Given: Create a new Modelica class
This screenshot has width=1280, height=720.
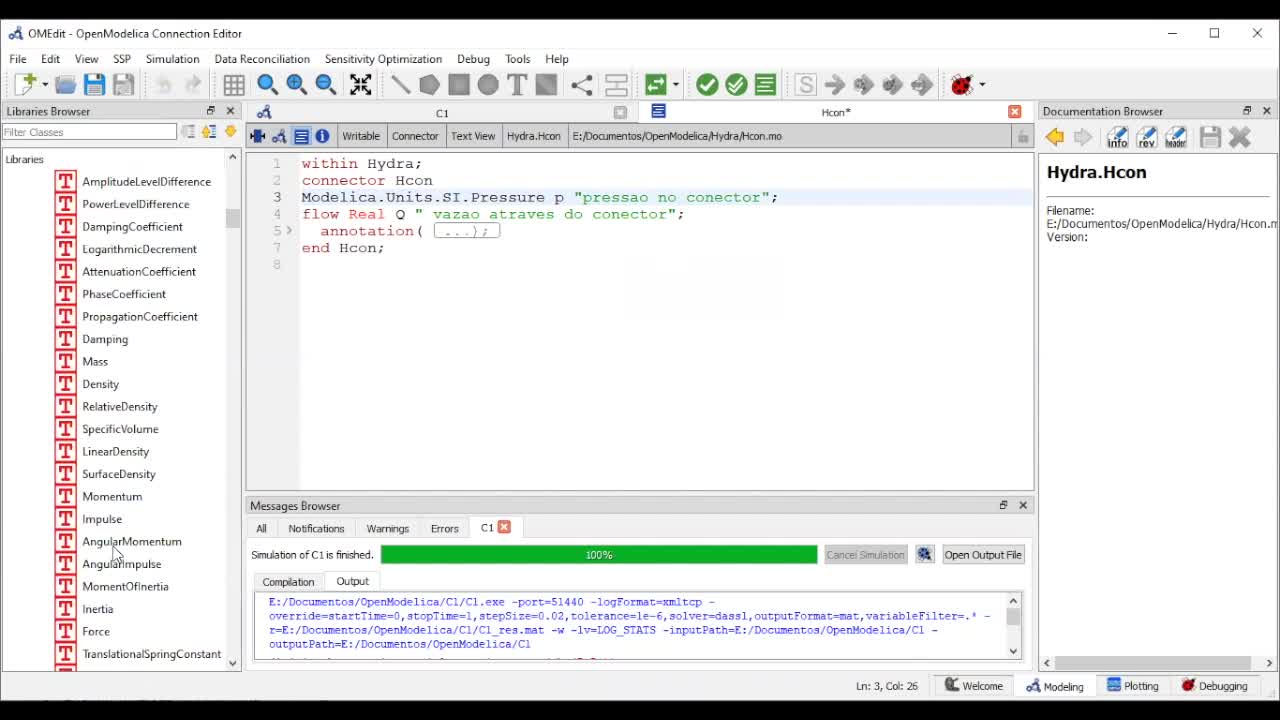Looking at the screenshot, I should [x=25, y=85].
